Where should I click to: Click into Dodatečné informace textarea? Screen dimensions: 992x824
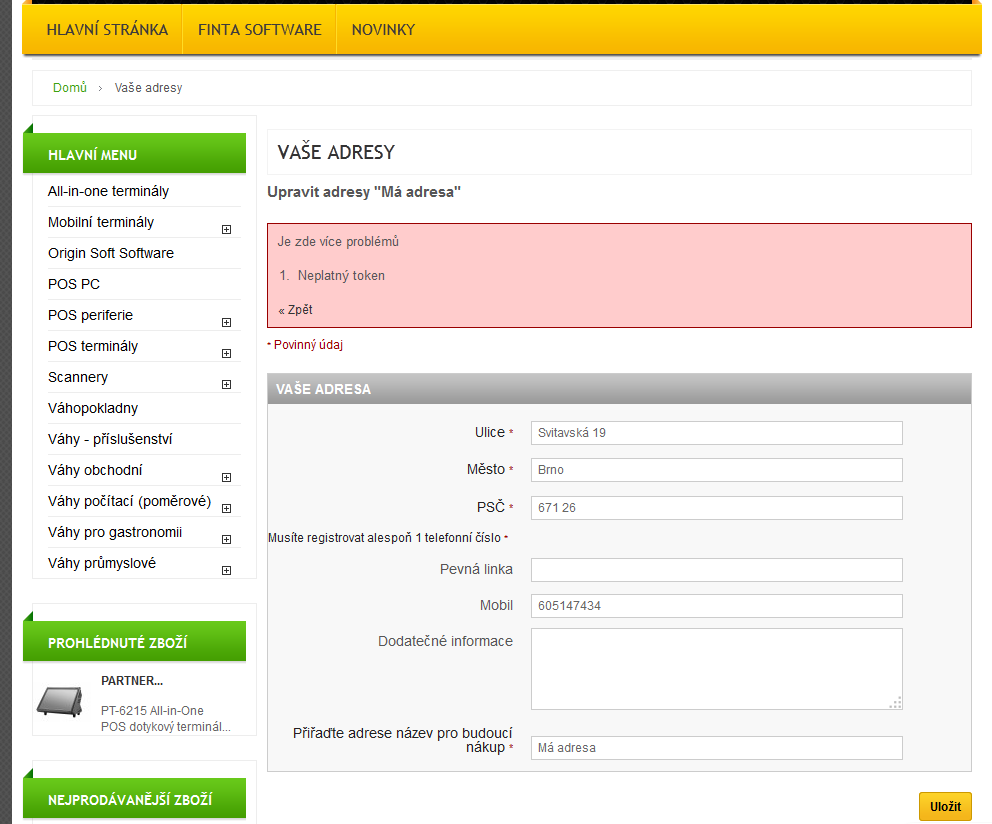click(716, 669)
